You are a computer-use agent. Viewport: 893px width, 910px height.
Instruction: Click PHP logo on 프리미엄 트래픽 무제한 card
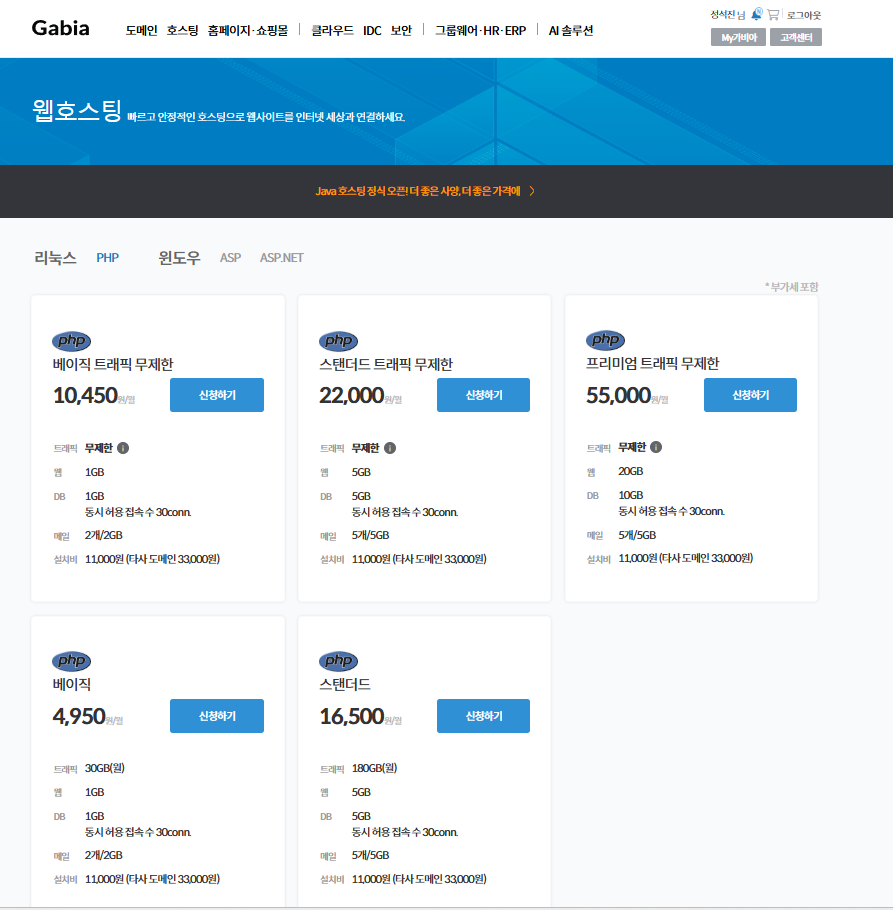pyautogui.click(x=605, y=340)
